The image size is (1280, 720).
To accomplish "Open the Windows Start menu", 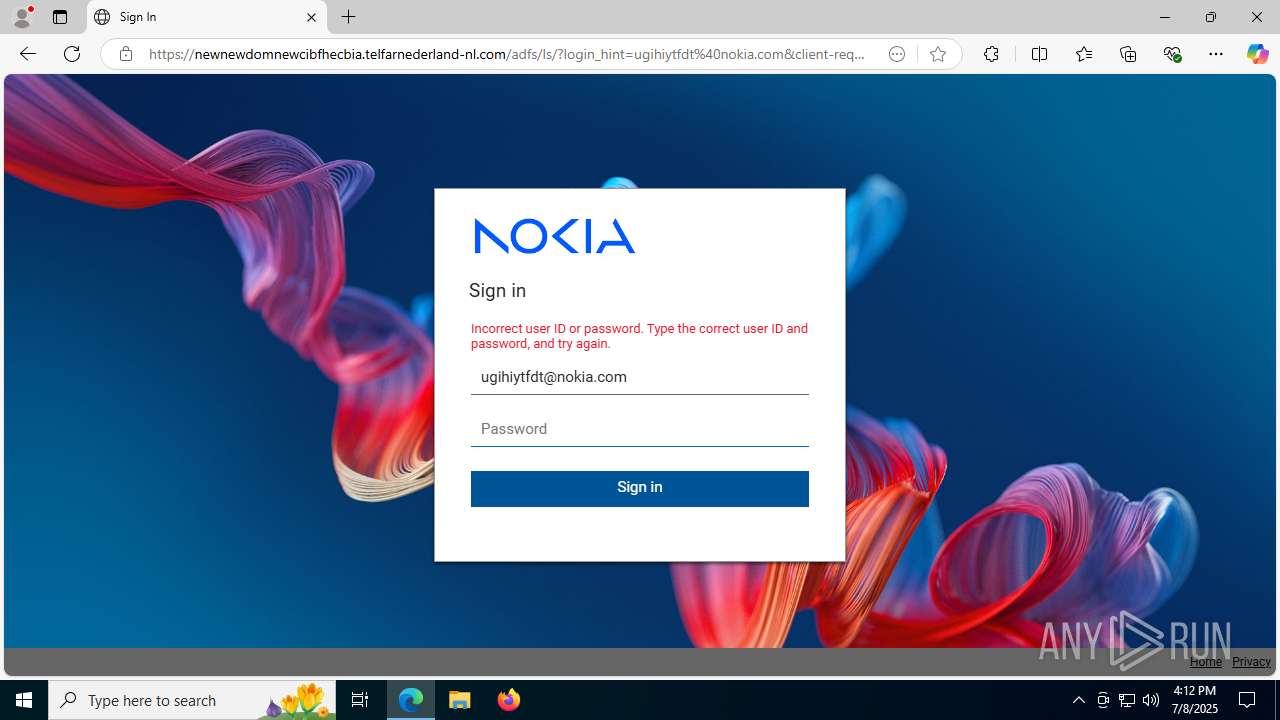I will [x=24, y=700].
